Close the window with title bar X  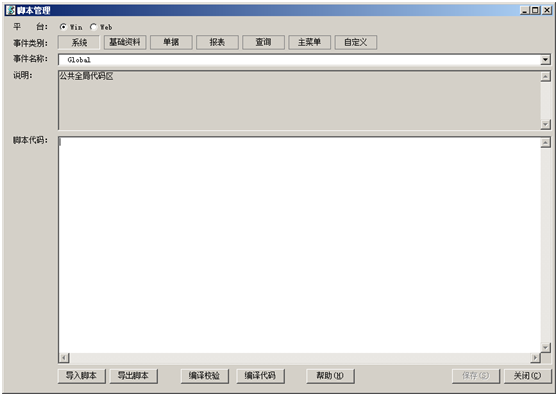click(547, 10)
